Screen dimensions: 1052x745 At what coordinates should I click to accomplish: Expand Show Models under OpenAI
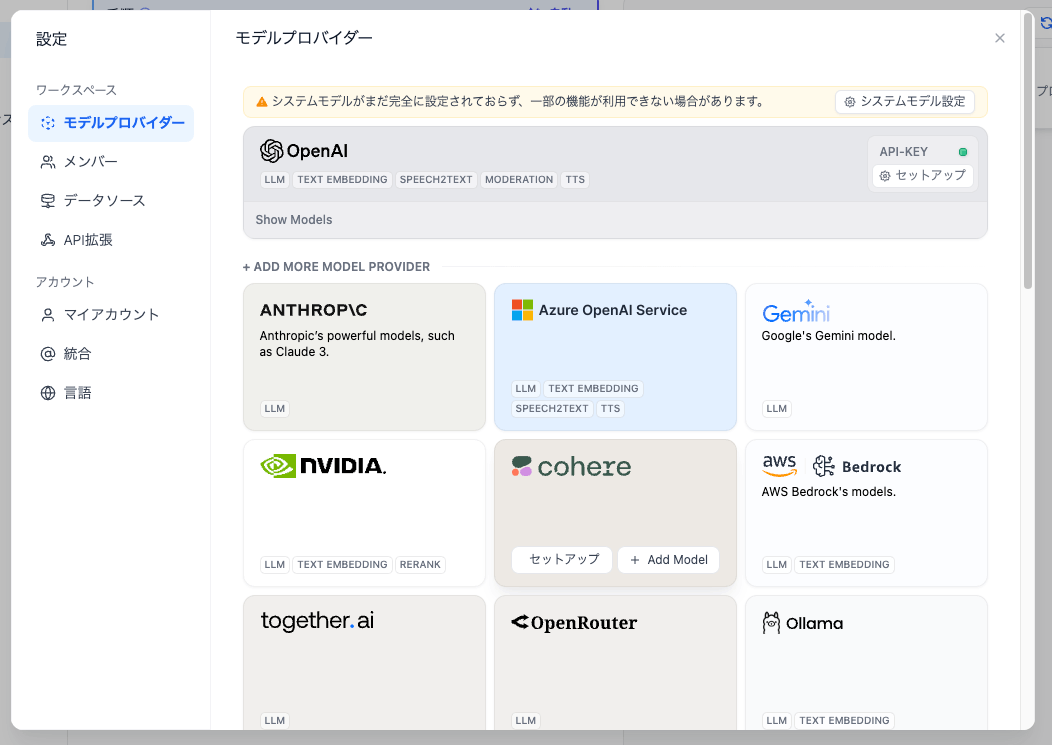[x=294, y=219]
